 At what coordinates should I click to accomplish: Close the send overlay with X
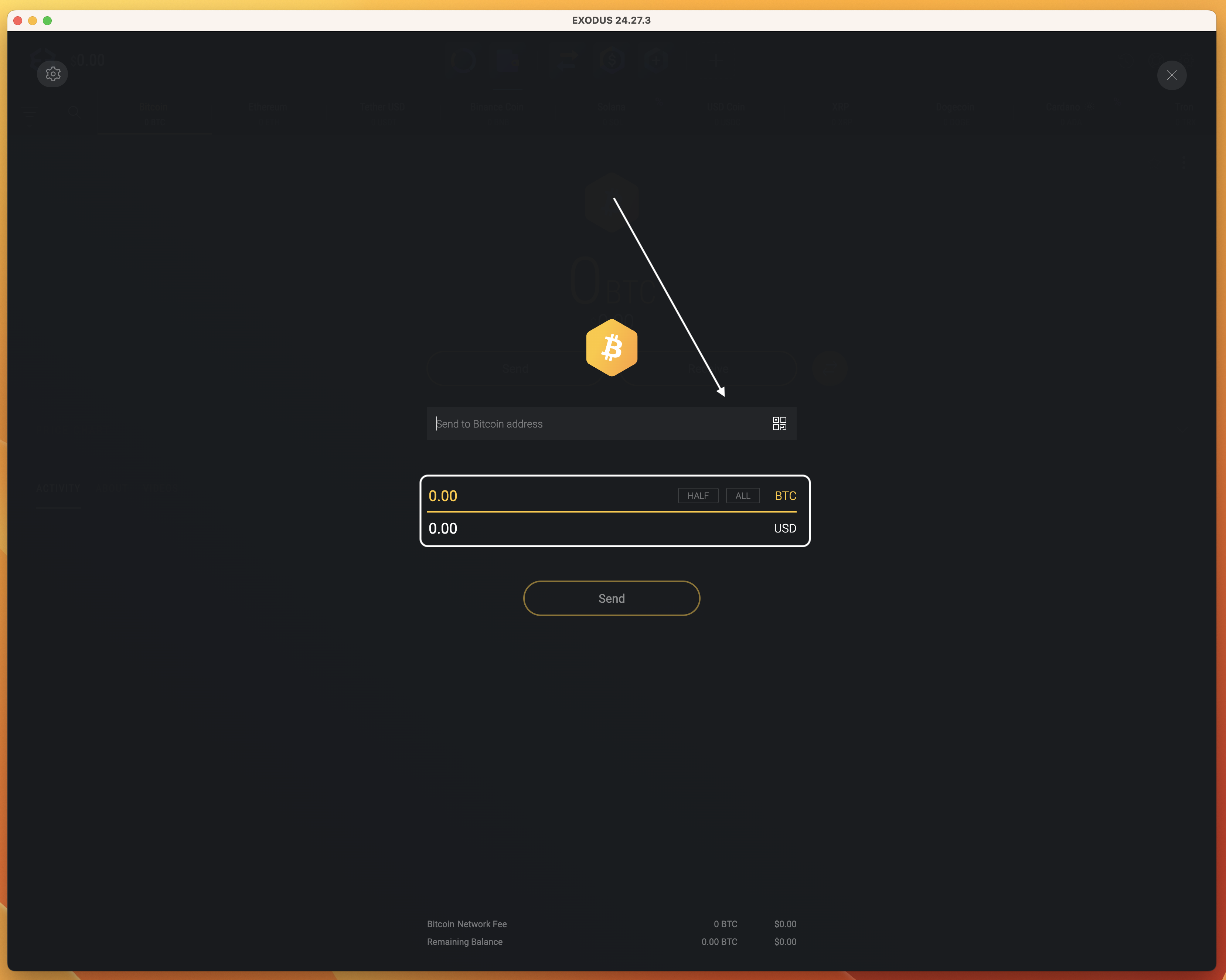tap(1171, 75)
